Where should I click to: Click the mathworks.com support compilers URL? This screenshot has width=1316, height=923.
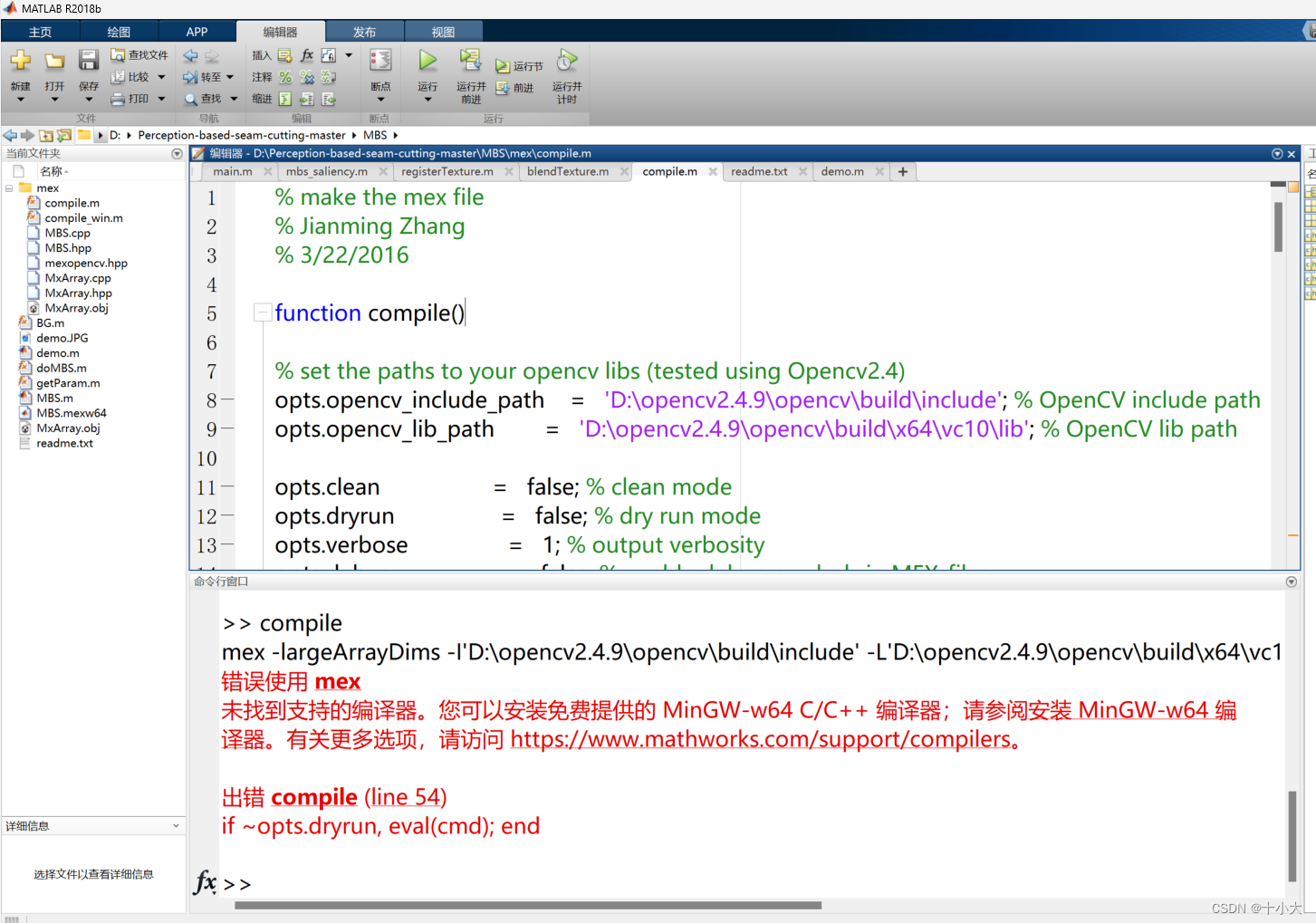coord(761,739)
